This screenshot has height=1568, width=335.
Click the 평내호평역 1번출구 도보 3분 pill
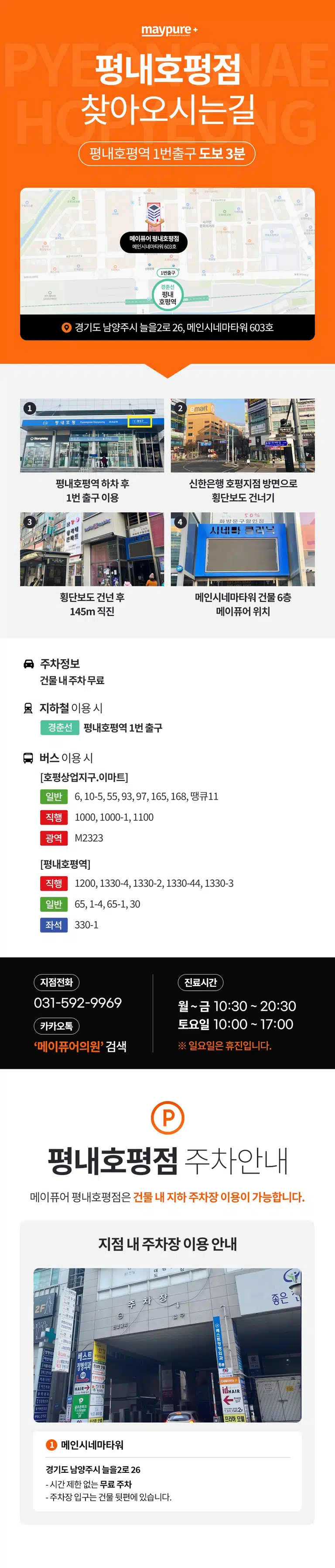(x=167, y=153)
